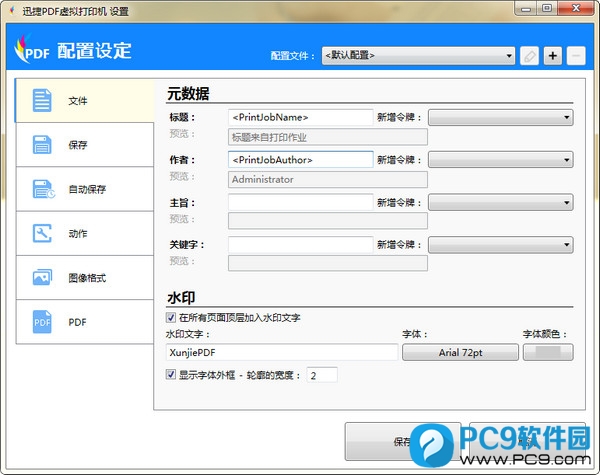Viewport: 600px width, 475px height.
Task: Click the 轮廓的宽度 value field
Action: click(322, 375)
